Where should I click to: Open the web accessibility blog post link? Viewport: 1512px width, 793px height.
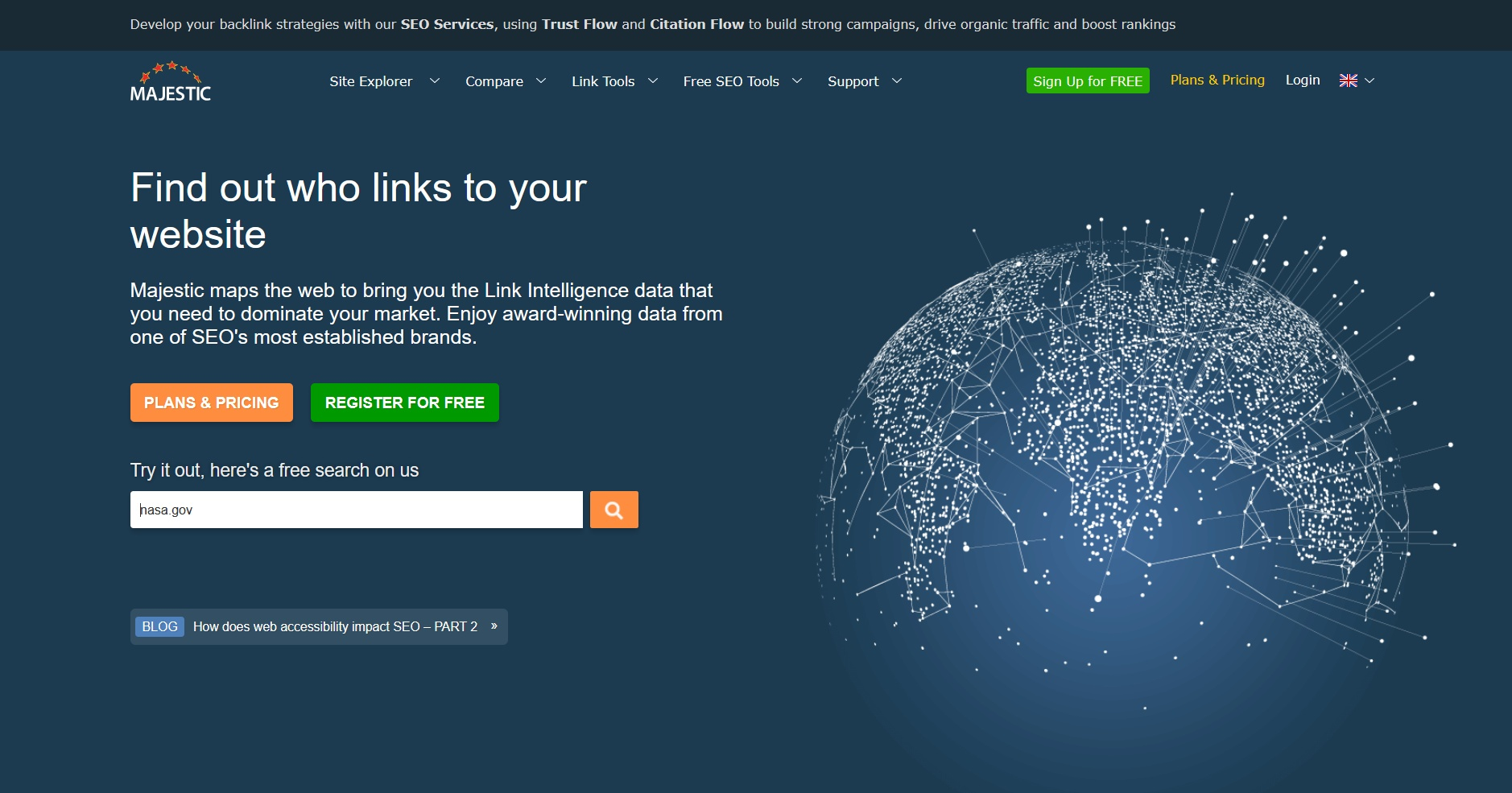(335, 626)
